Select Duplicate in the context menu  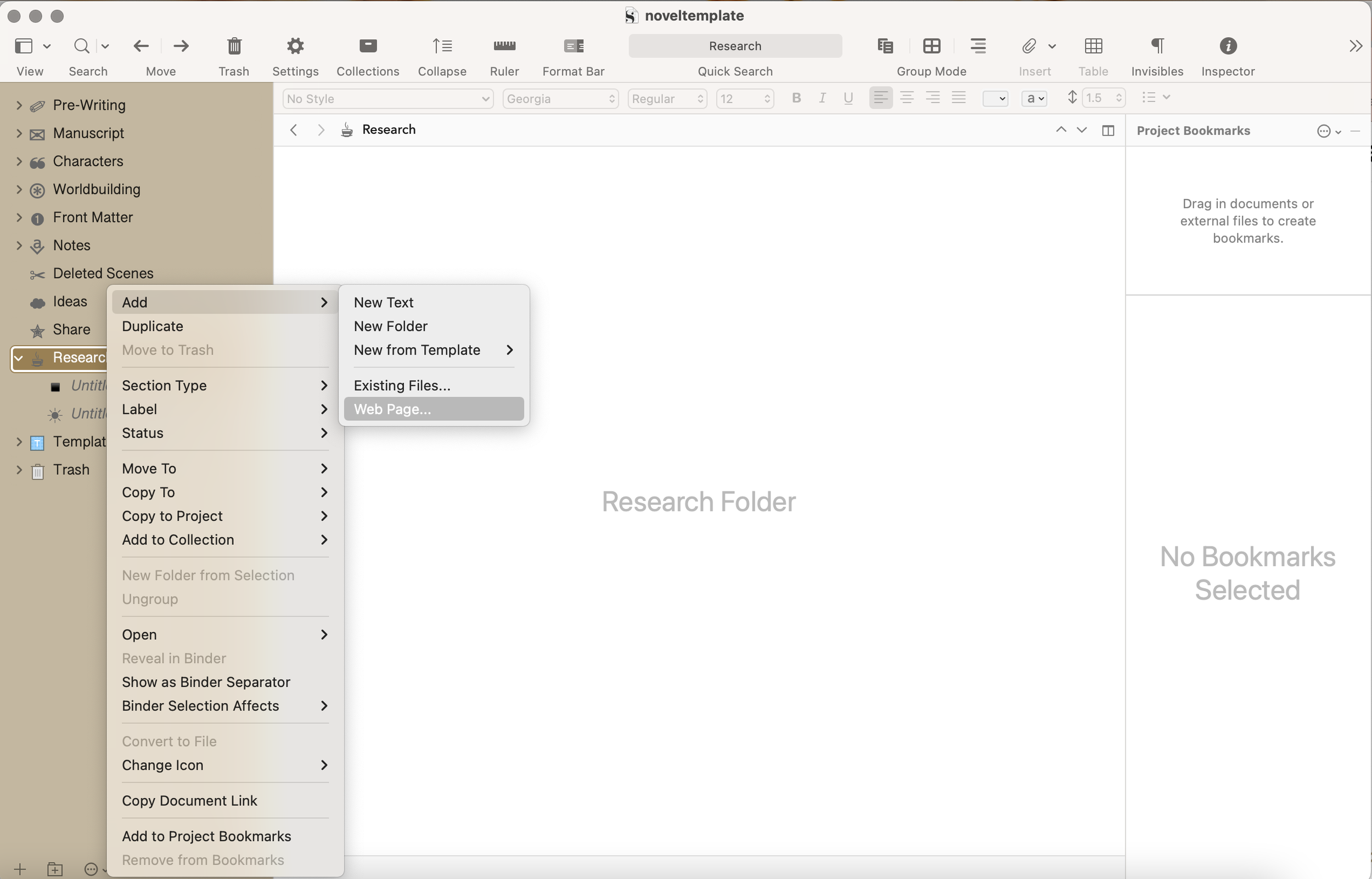click(x=153, y=326)
